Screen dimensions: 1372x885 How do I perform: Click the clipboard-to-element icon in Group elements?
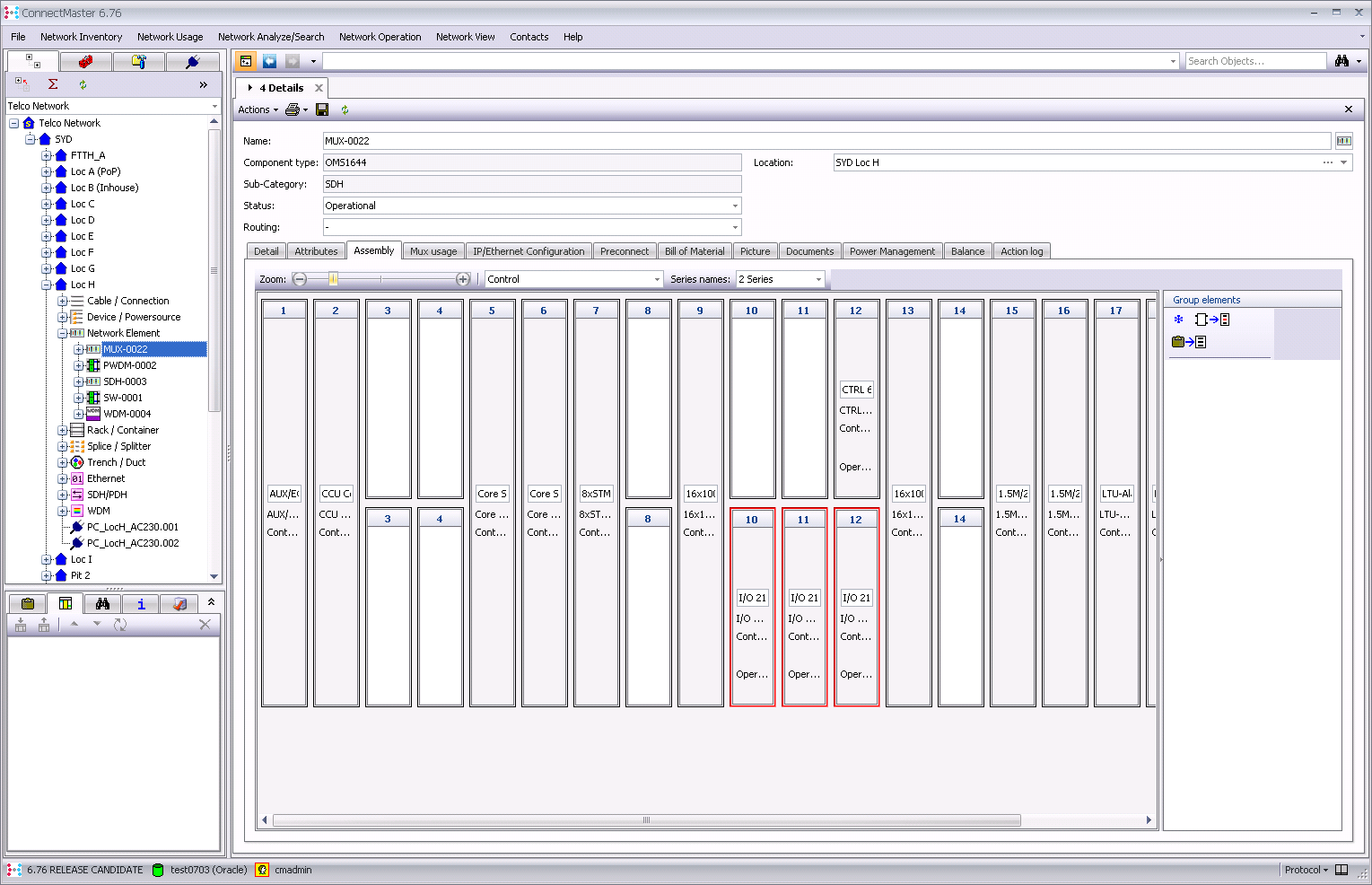pos(1189,342)
